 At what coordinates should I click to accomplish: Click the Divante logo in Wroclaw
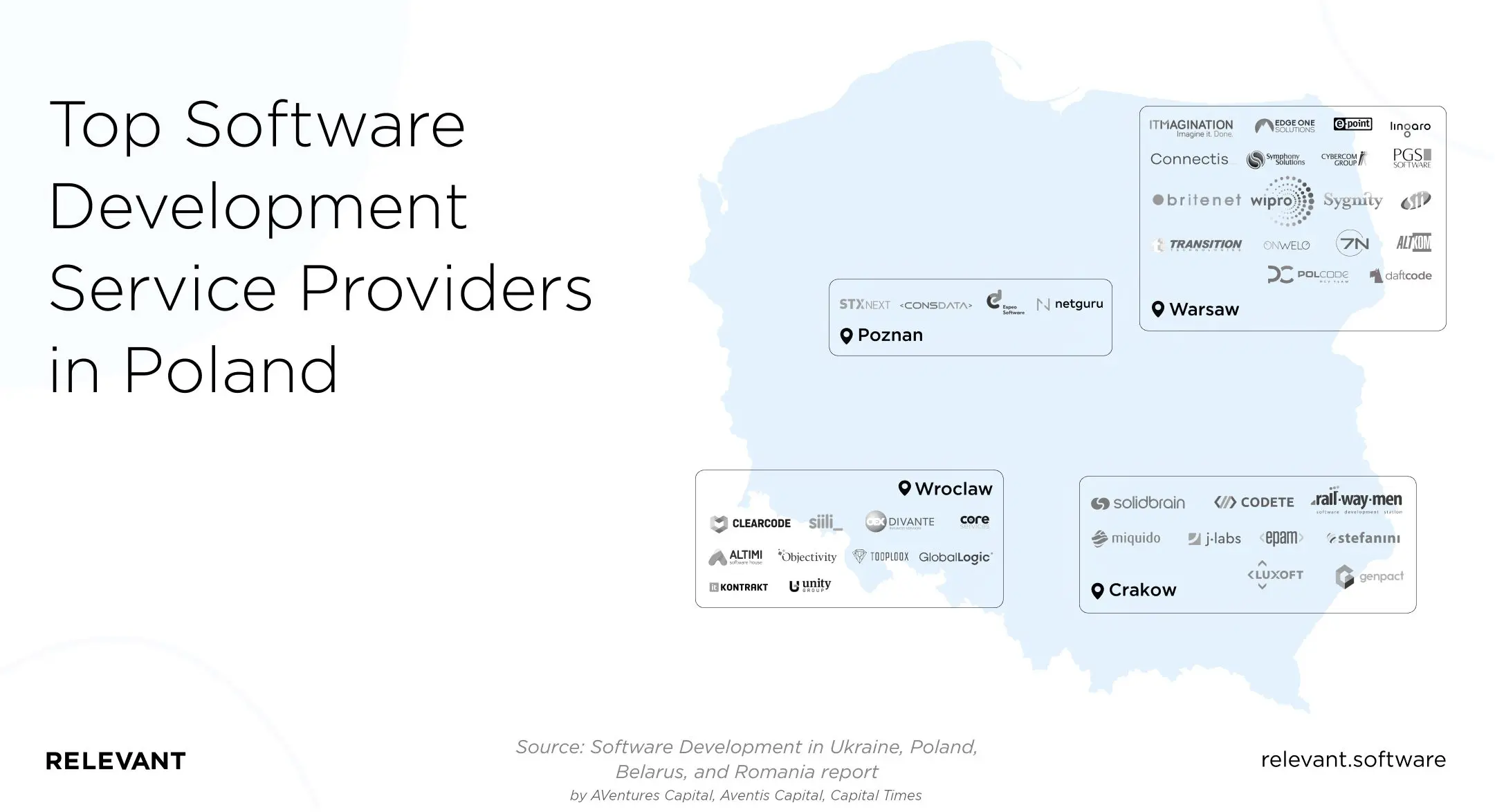pos(899,522)
